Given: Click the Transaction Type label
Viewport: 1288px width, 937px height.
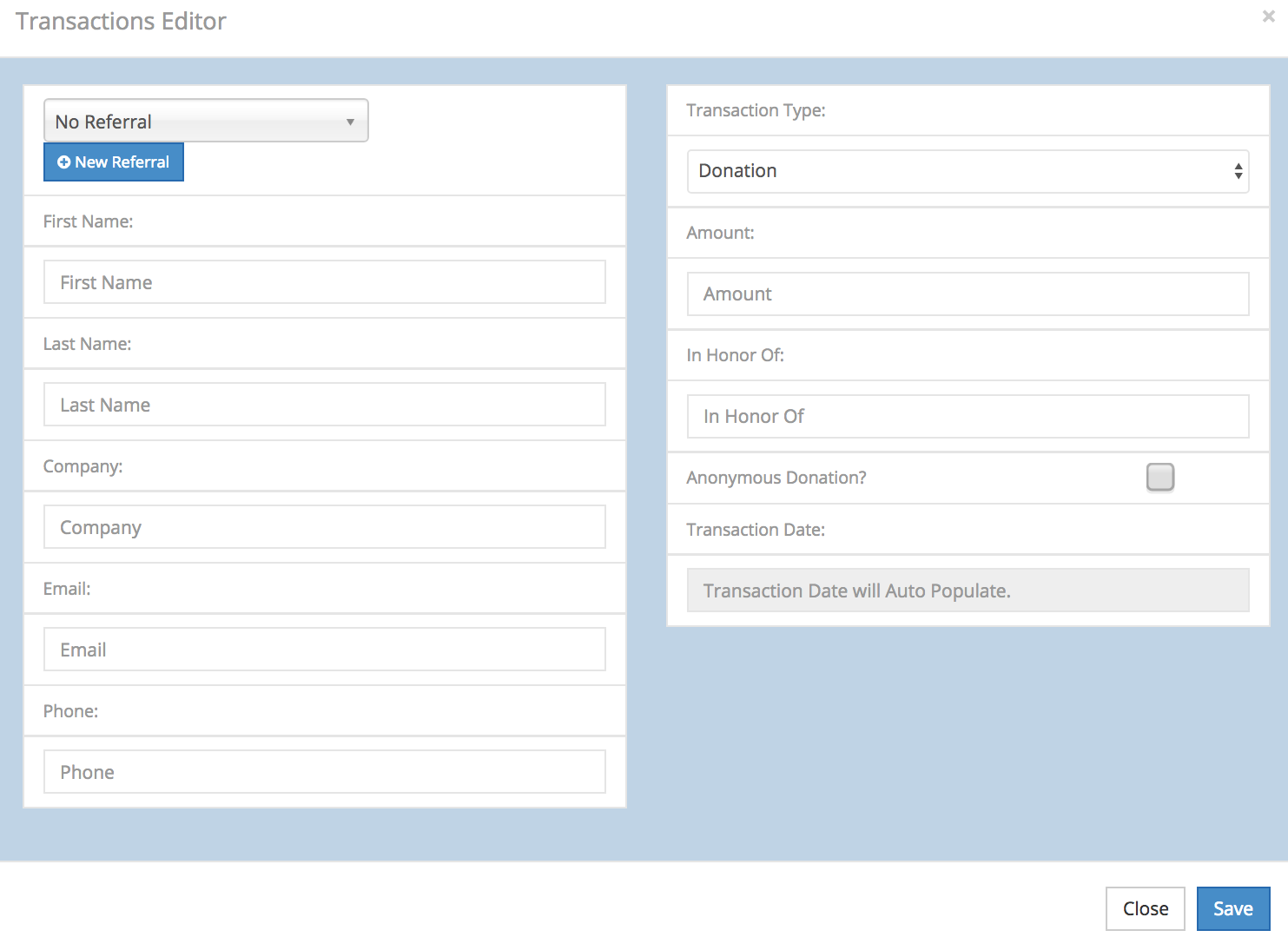Looking at the screenshot, I should [x=756, y=110].
